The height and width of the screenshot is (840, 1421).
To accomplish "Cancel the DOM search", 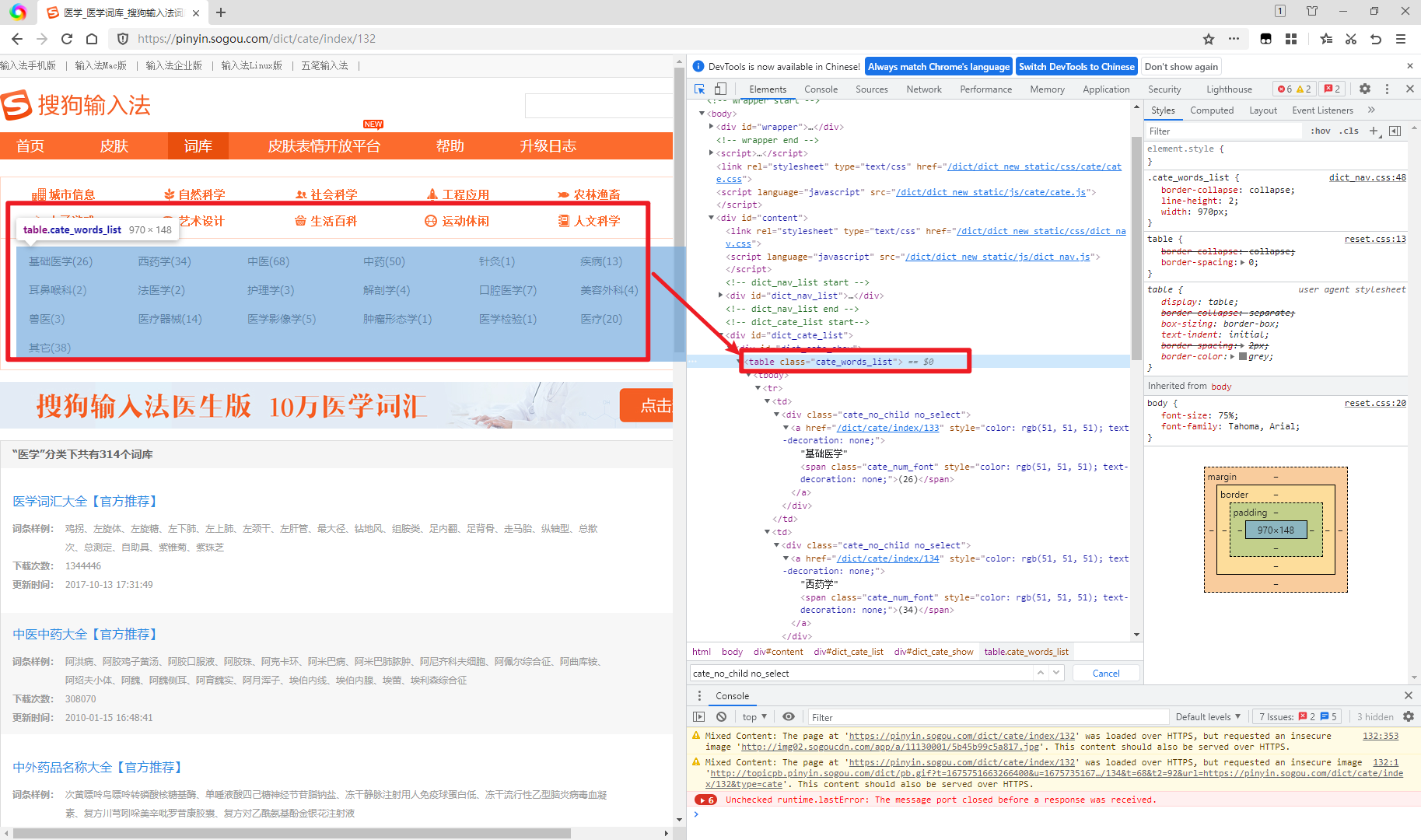I will 1106,674.
